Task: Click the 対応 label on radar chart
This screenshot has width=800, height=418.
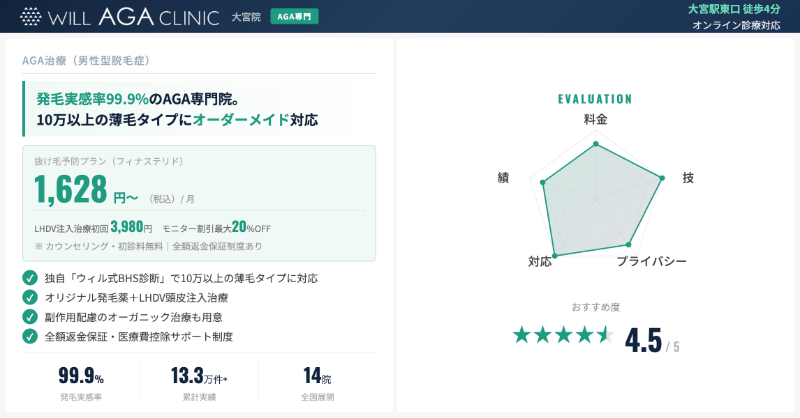Action: 539,261
